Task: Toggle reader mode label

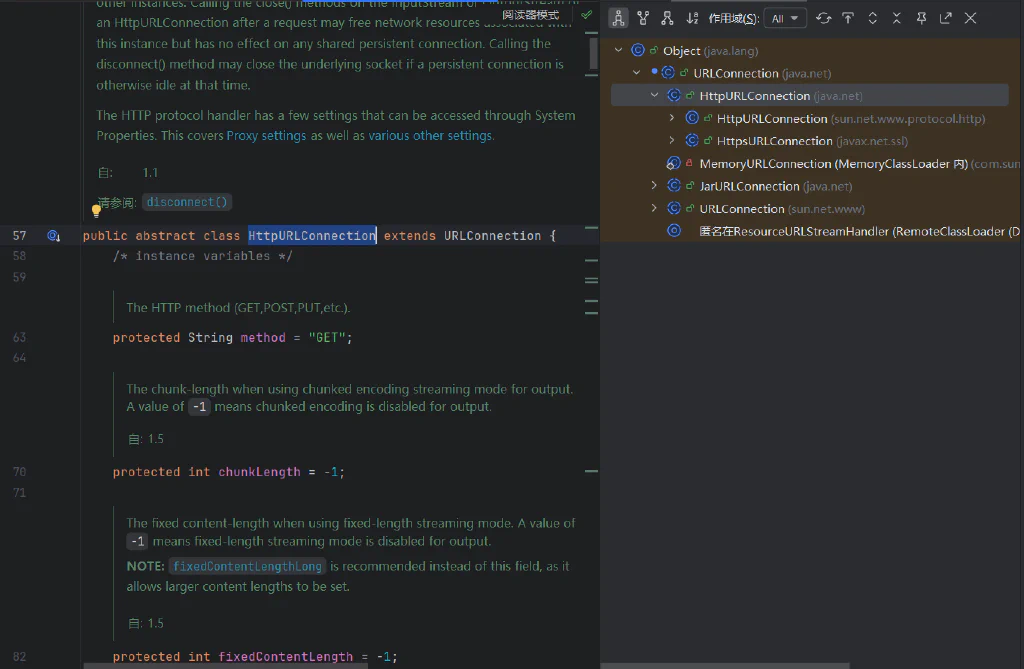Action: 530,14
